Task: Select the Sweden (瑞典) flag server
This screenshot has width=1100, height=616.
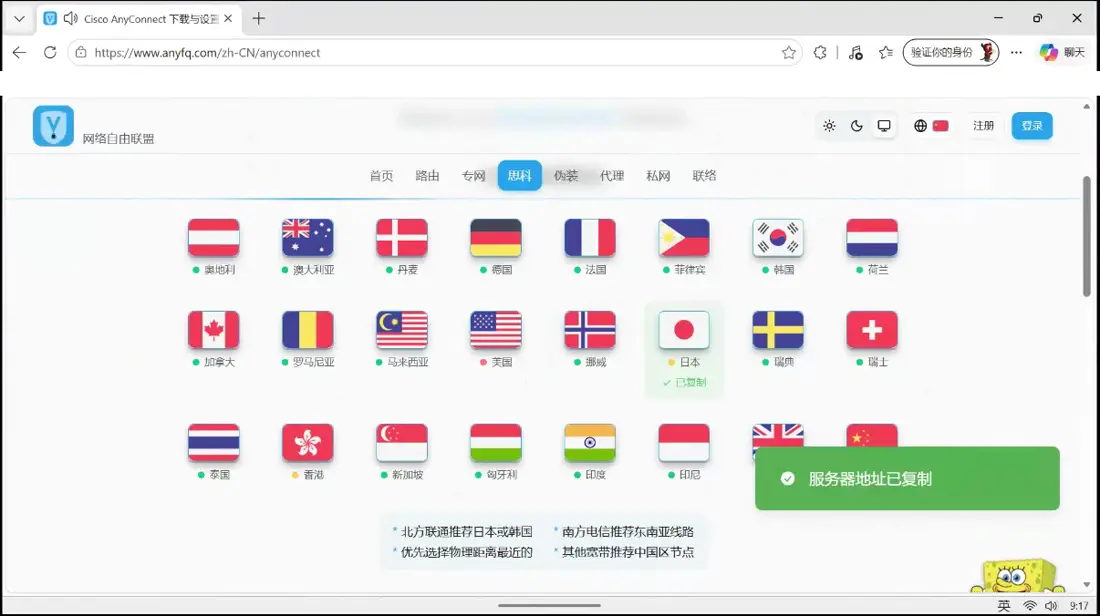Action: [x=778, y=330]
